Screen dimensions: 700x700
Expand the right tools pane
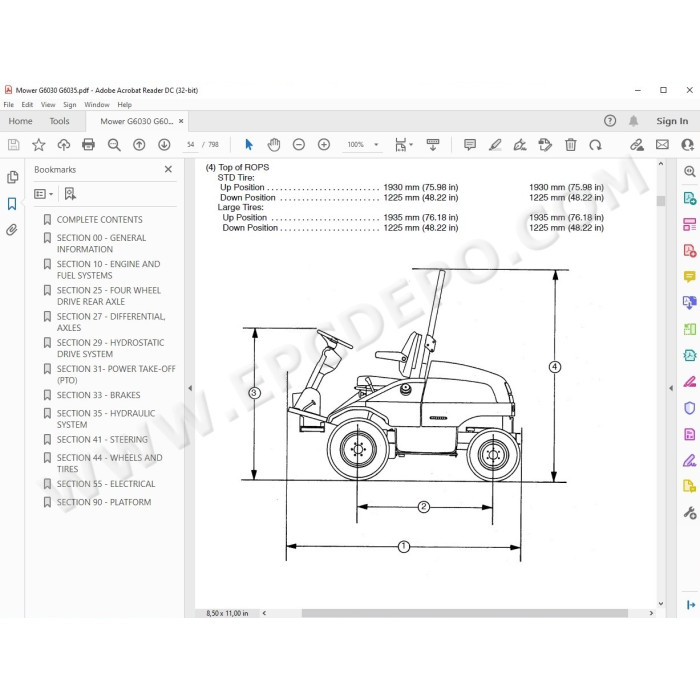691,604
